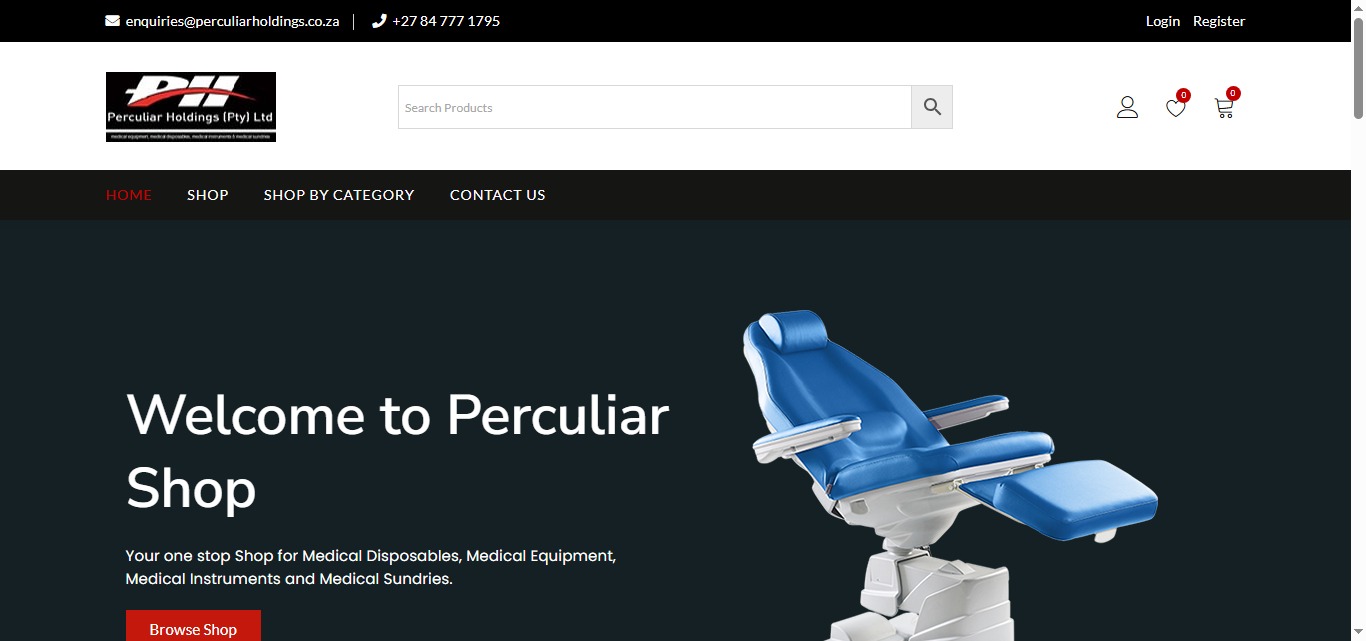The height and width of the screenshot is (641, 1366).
Task: Click the envelope email icon
Action: (x=112, y=21)
